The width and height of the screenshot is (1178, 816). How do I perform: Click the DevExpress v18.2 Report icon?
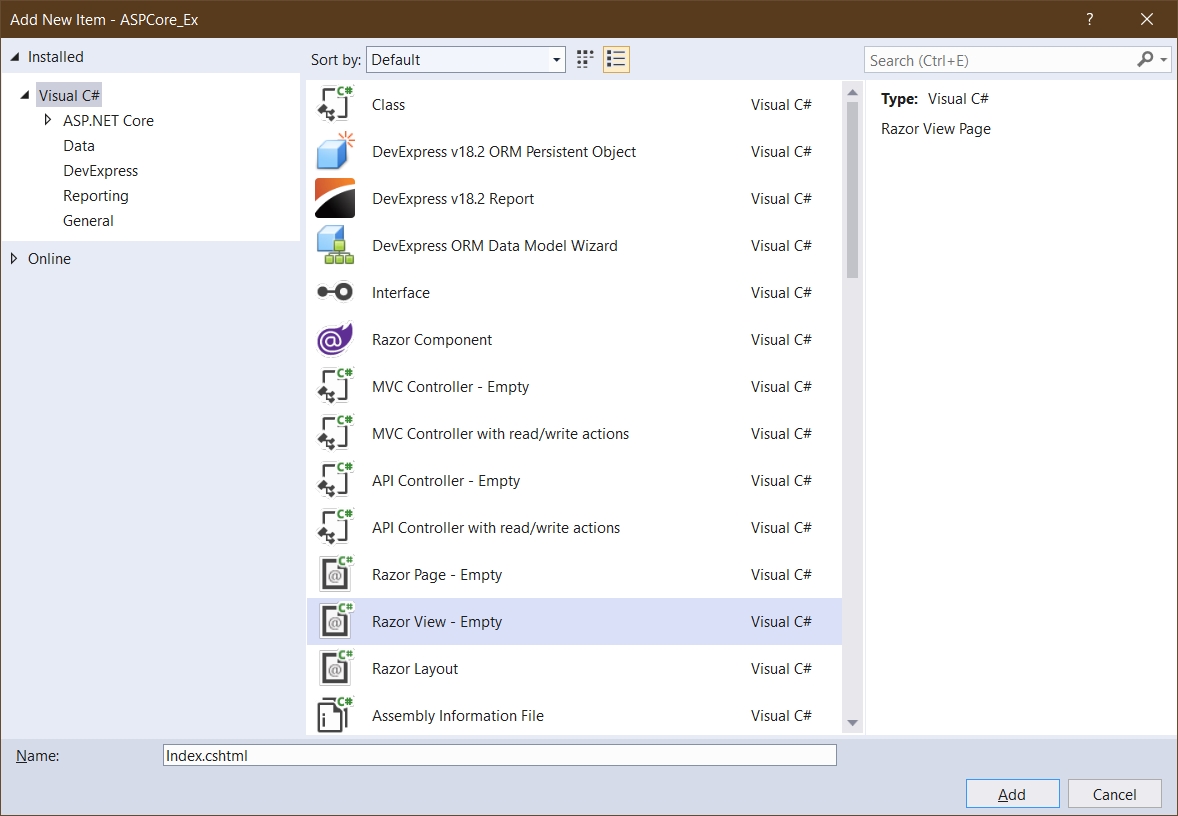(335, 198)
